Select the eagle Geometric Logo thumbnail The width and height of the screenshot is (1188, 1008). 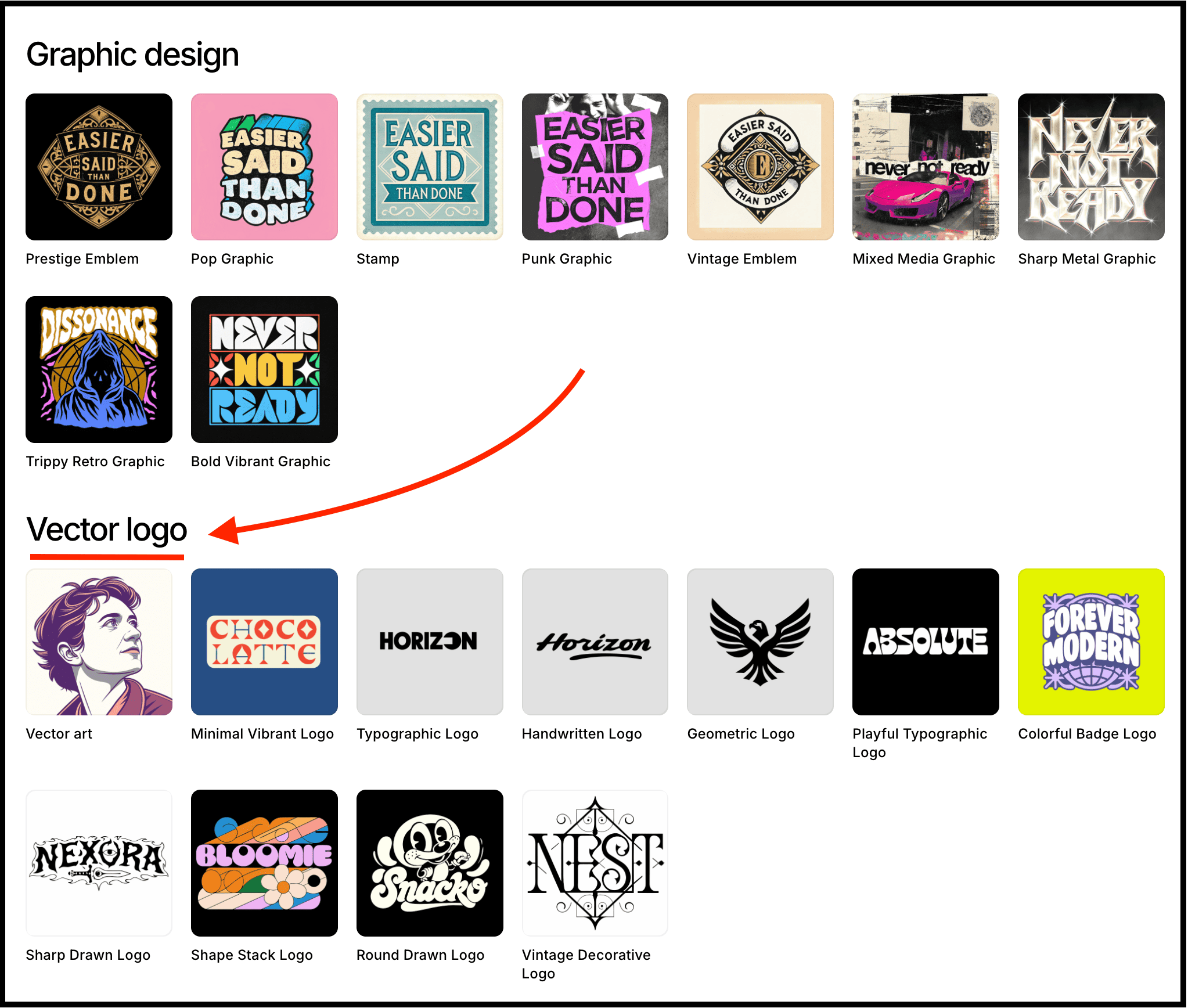(x=760, y=642)
